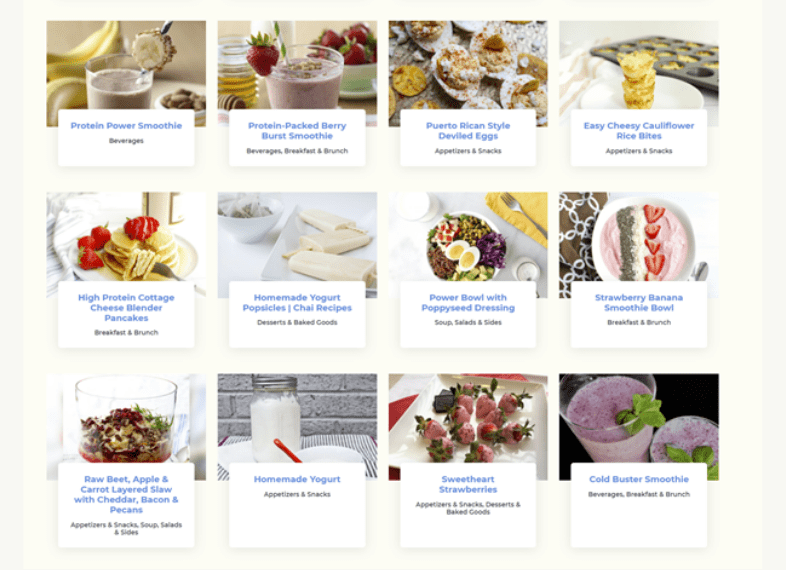Click Puerto Rican Style Deviled Eggs title

coord(468,131)
